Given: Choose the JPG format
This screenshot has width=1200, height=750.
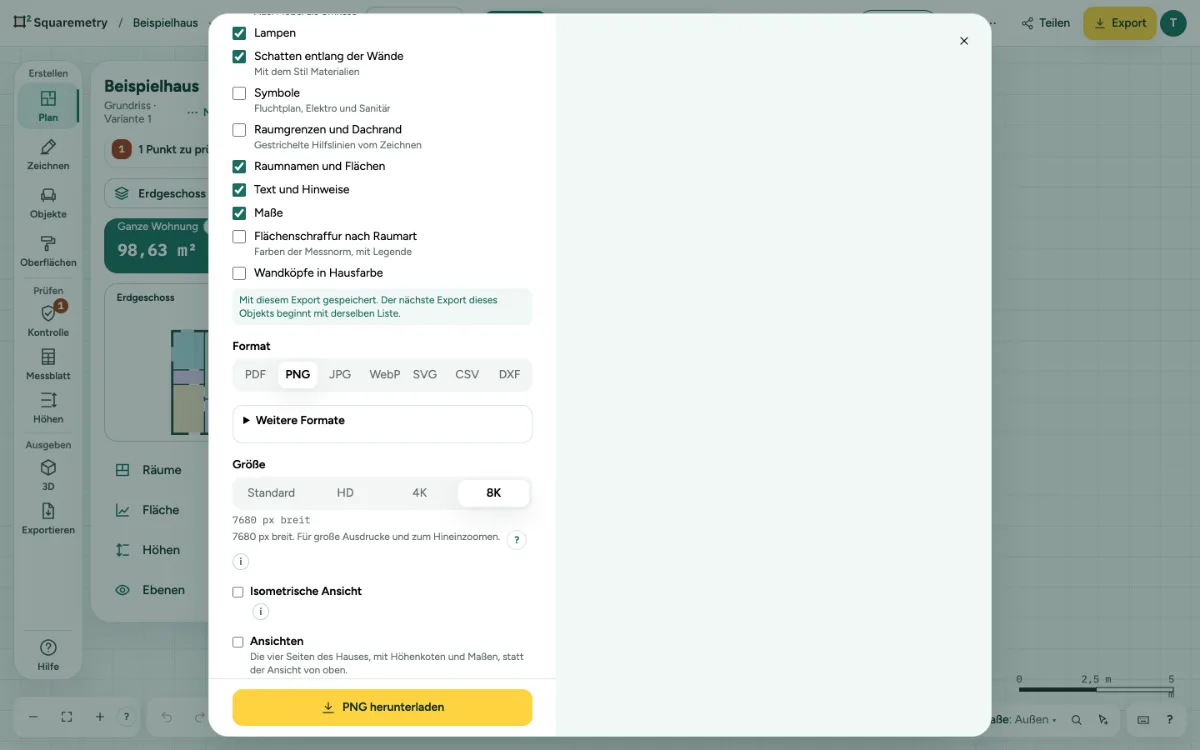Looking at the screenshot, I should pos(340,375).
